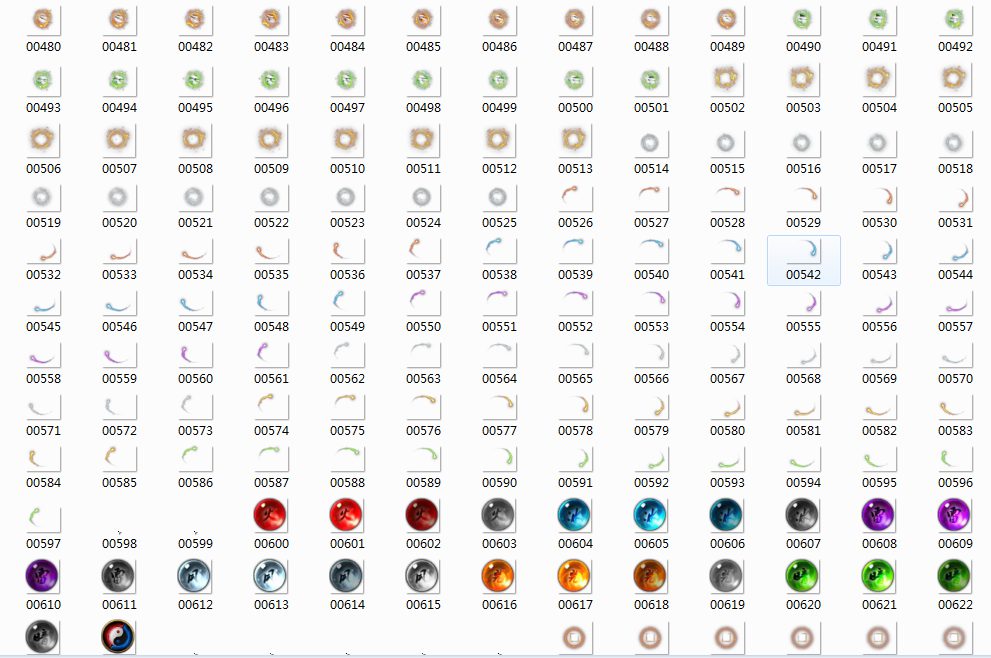The height and width of the screenshot is (658, 991).
Task: Select the grey orb file 00603
Action: (498, 516)
